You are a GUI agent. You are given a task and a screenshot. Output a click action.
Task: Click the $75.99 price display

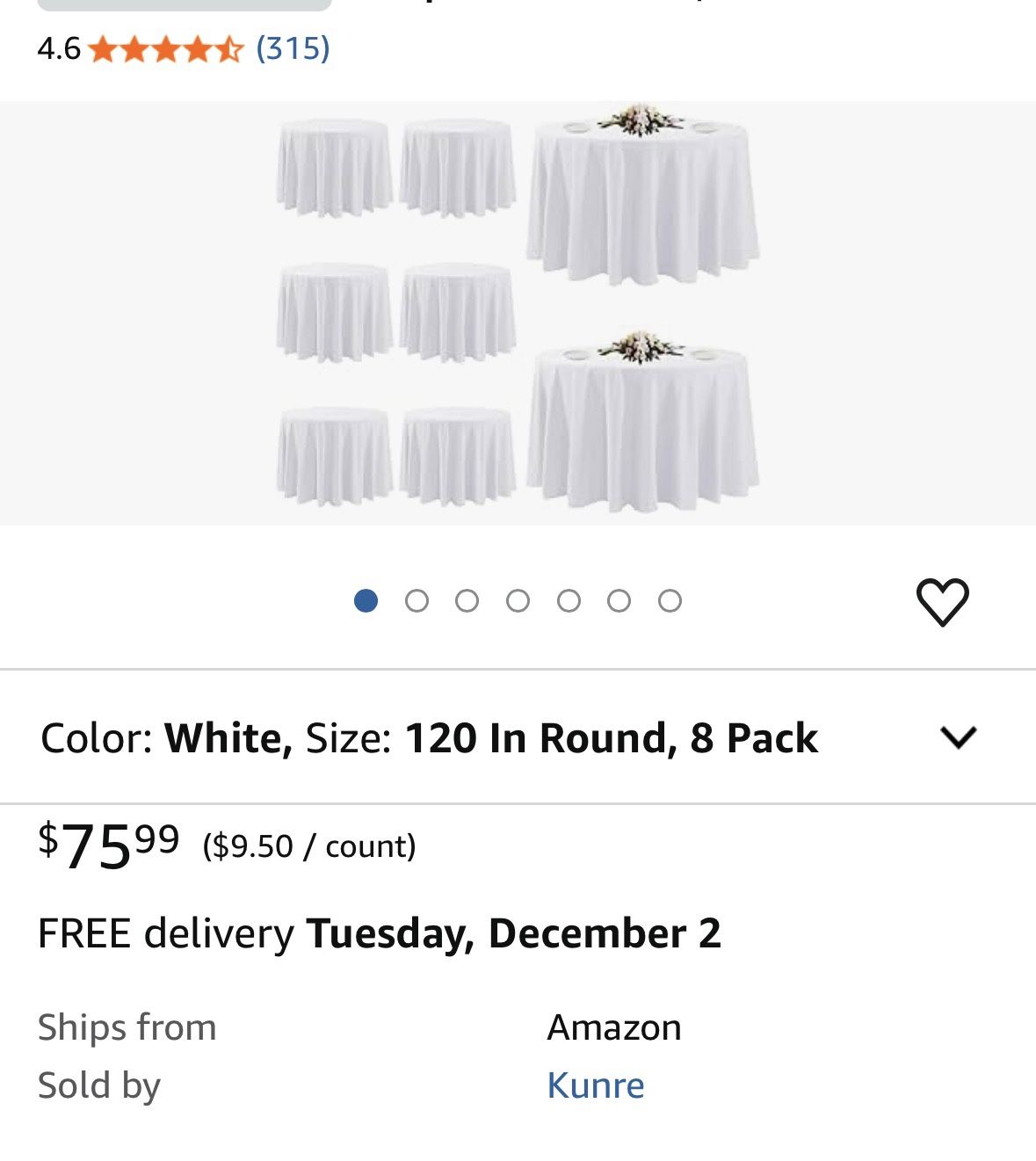105,845
